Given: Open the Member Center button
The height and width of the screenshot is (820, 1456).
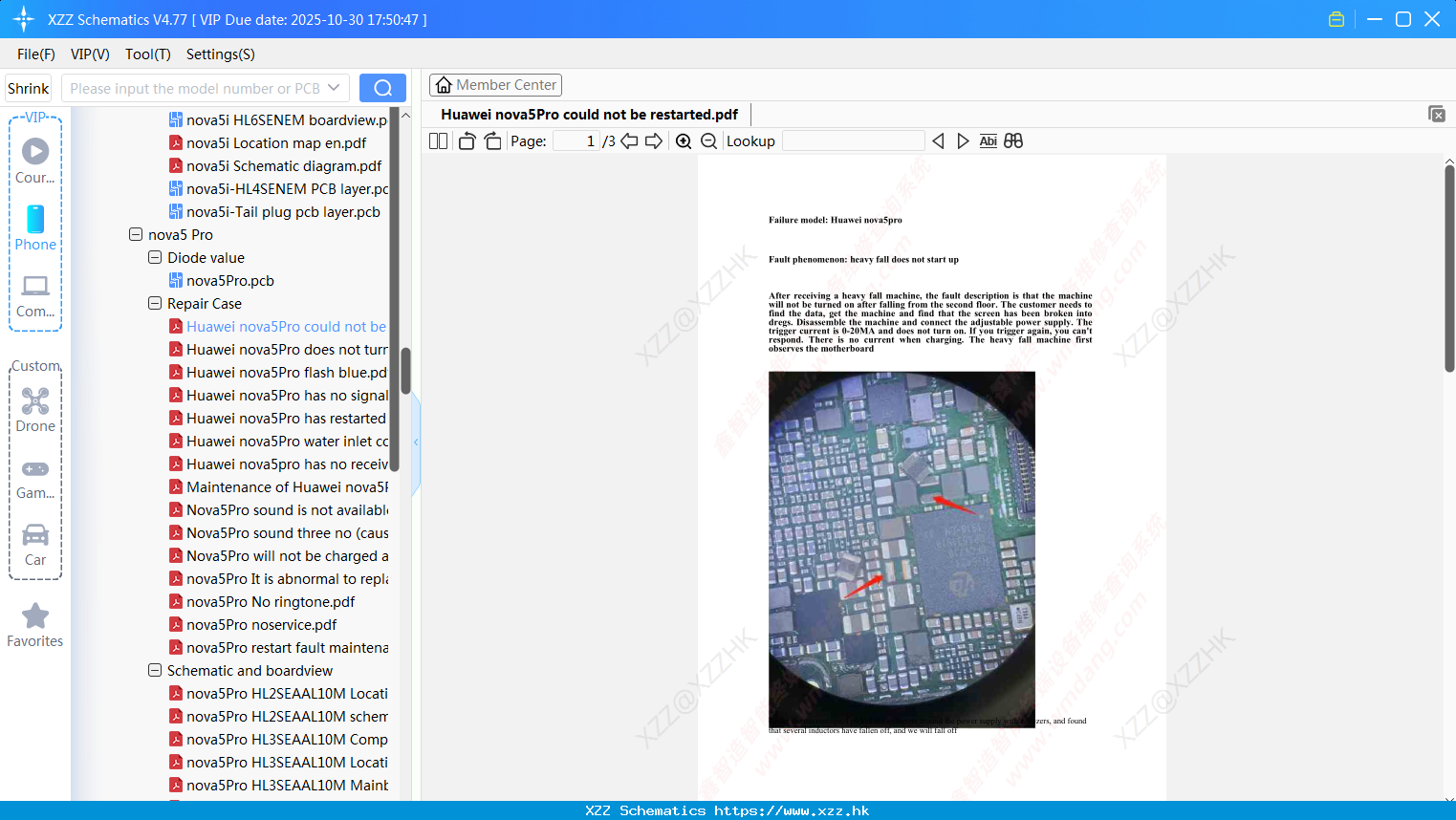Looking at the screenshot, I should click(x=495, y=85).
